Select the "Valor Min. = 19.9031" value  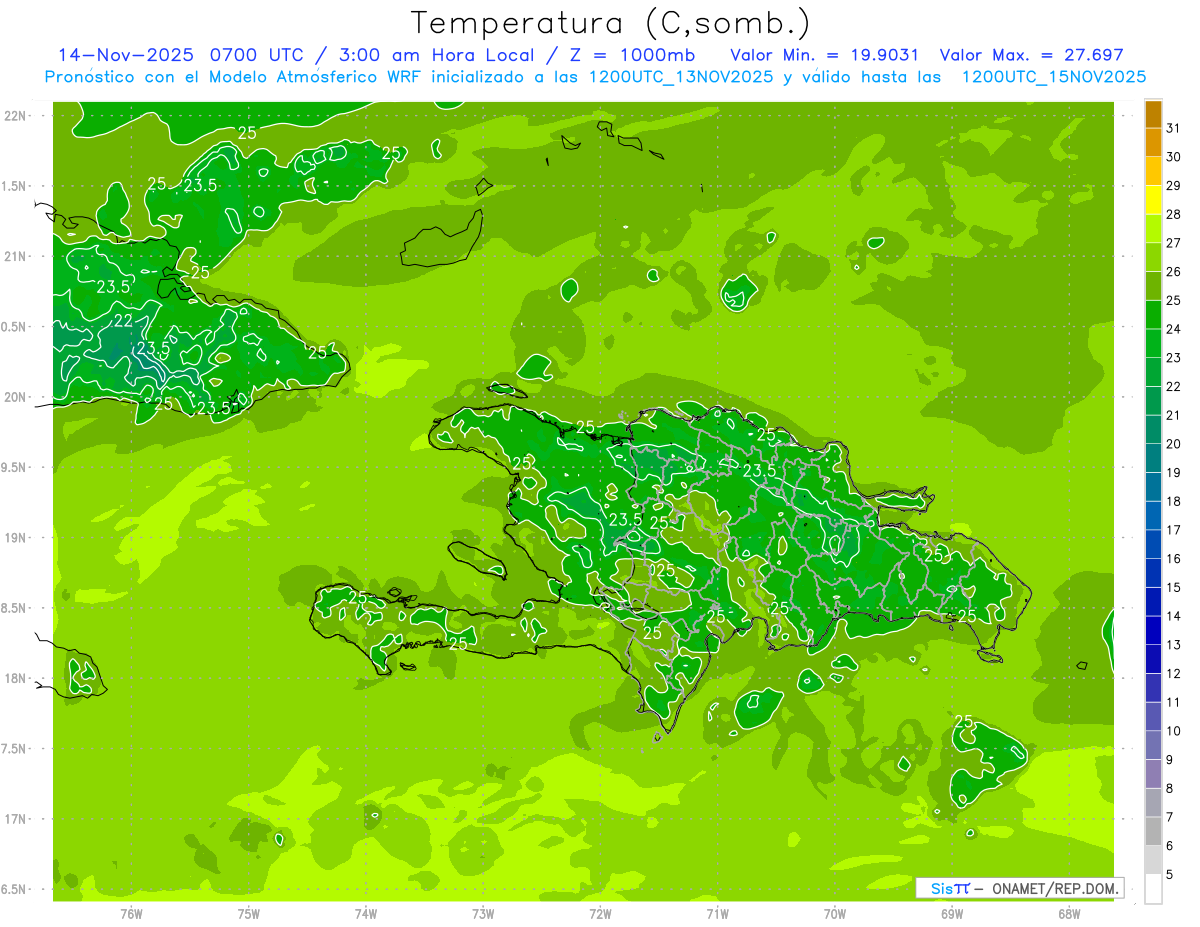(825, 55)
